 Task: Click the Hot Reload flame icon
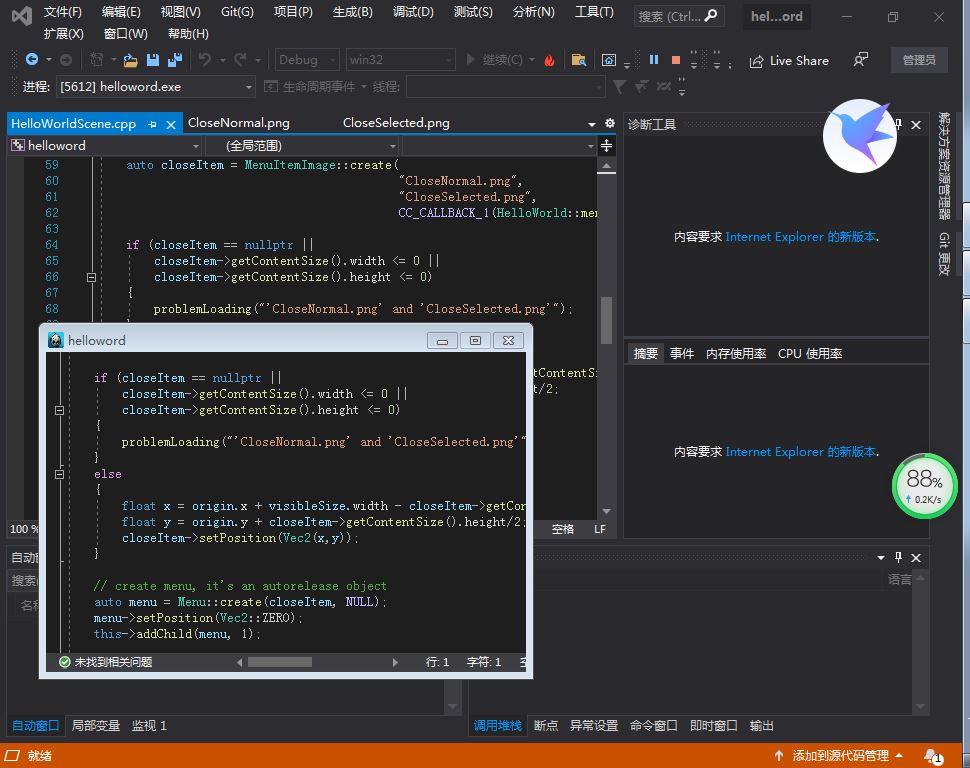click(x=549, y=60)
